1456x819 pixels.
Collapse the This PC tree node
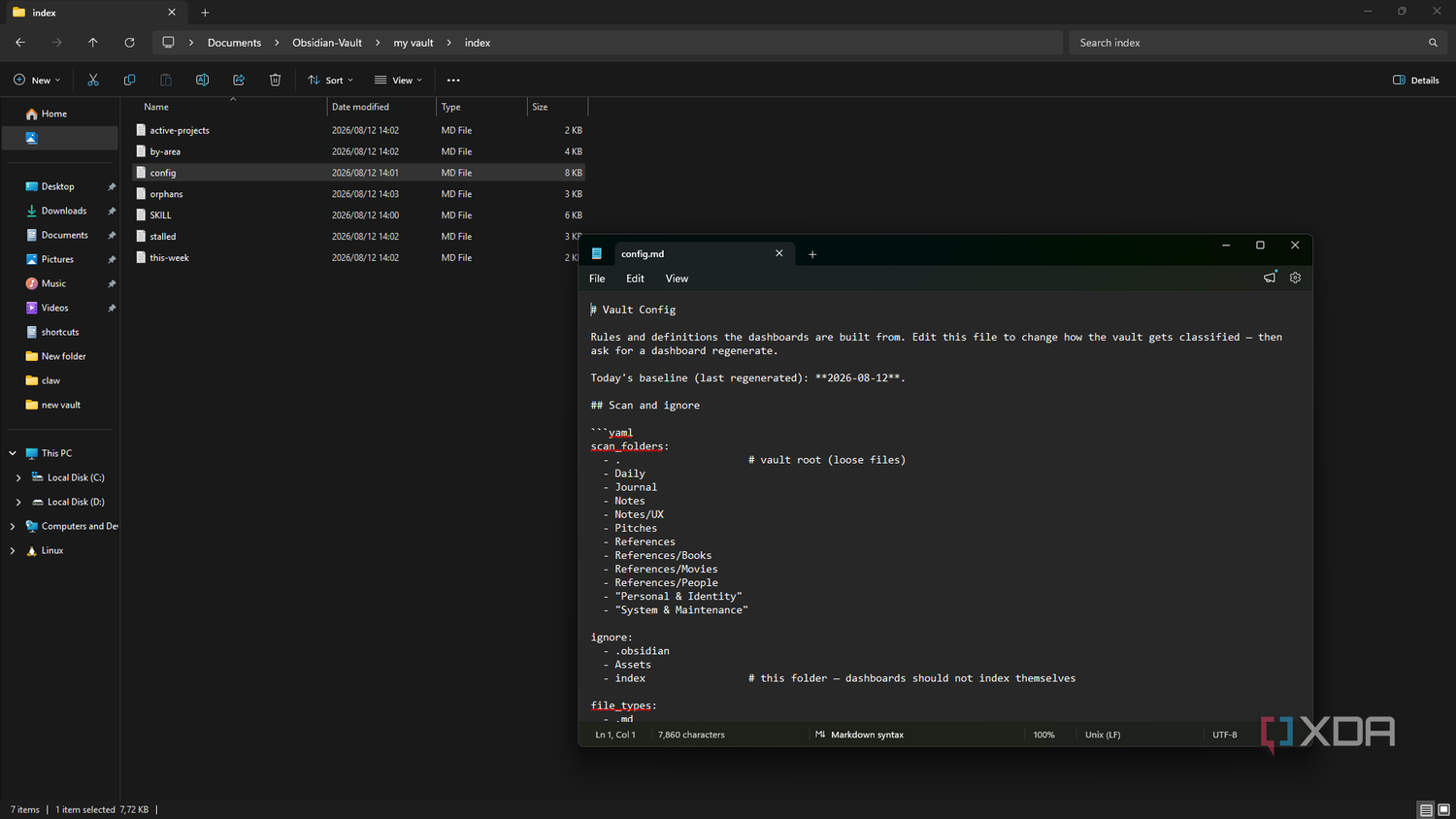pos(13,453)
